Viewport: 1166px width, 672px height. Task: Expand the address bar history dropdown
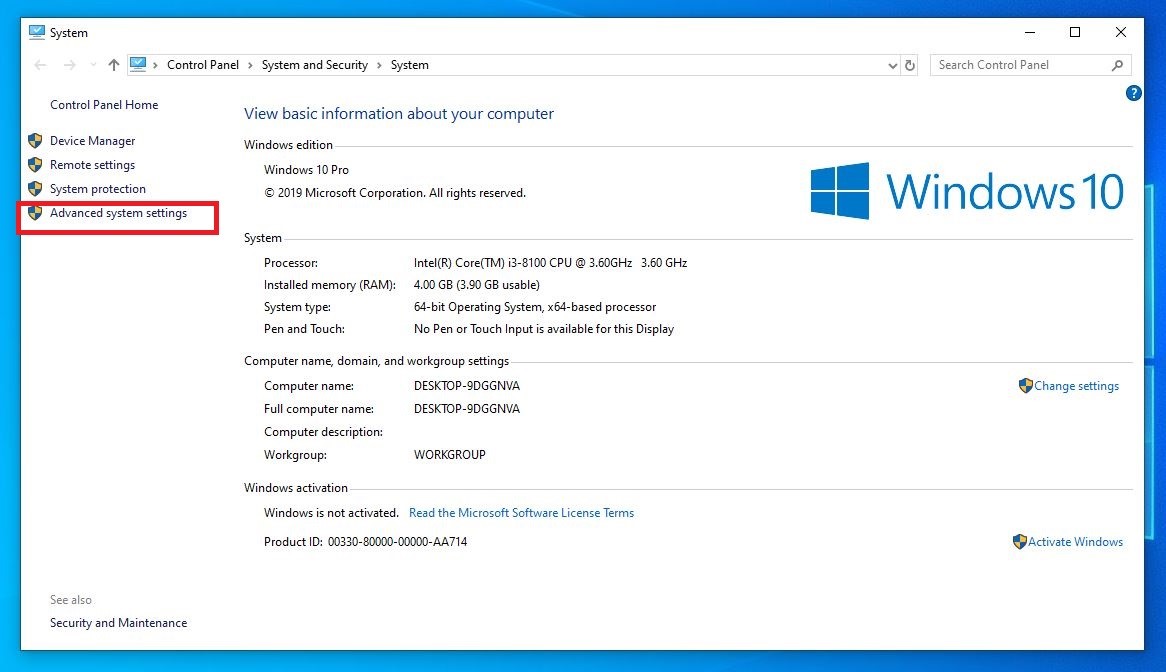coord(893,65)
